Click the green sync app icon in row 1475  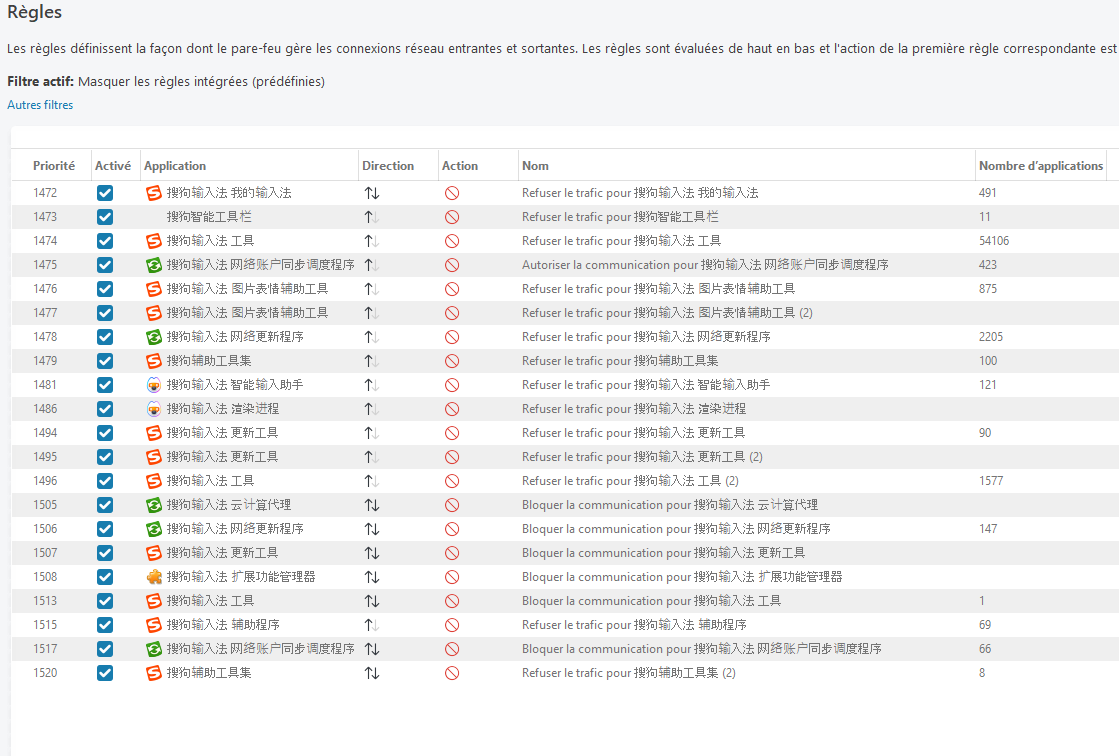click(x=153, y=265)
